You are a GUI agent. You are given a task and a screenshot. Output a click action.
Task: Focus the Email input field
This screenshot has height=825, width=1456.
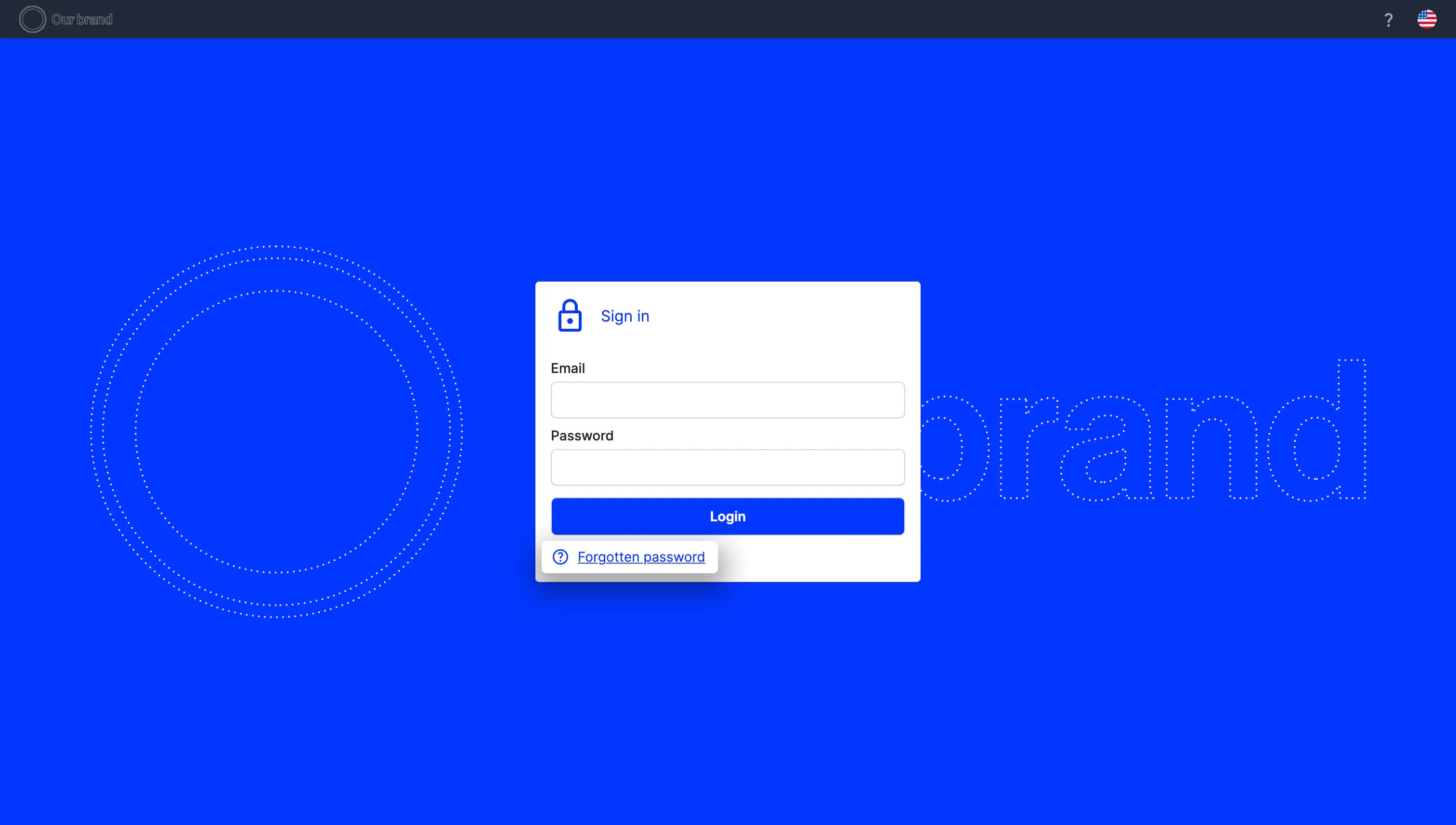[727, 400]
